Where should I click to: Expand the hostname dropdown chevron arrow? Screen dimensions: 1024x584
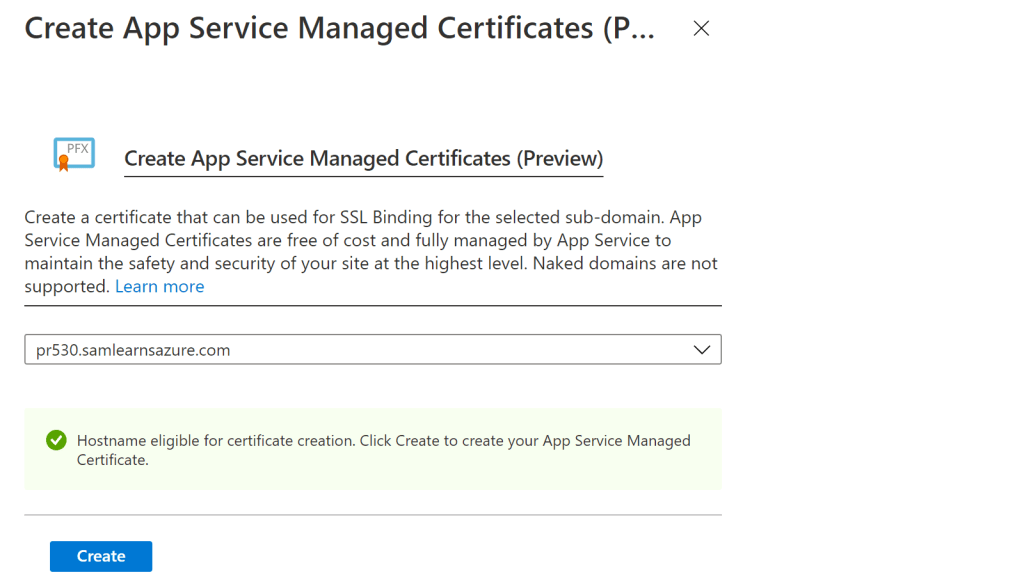coord(702,350)
